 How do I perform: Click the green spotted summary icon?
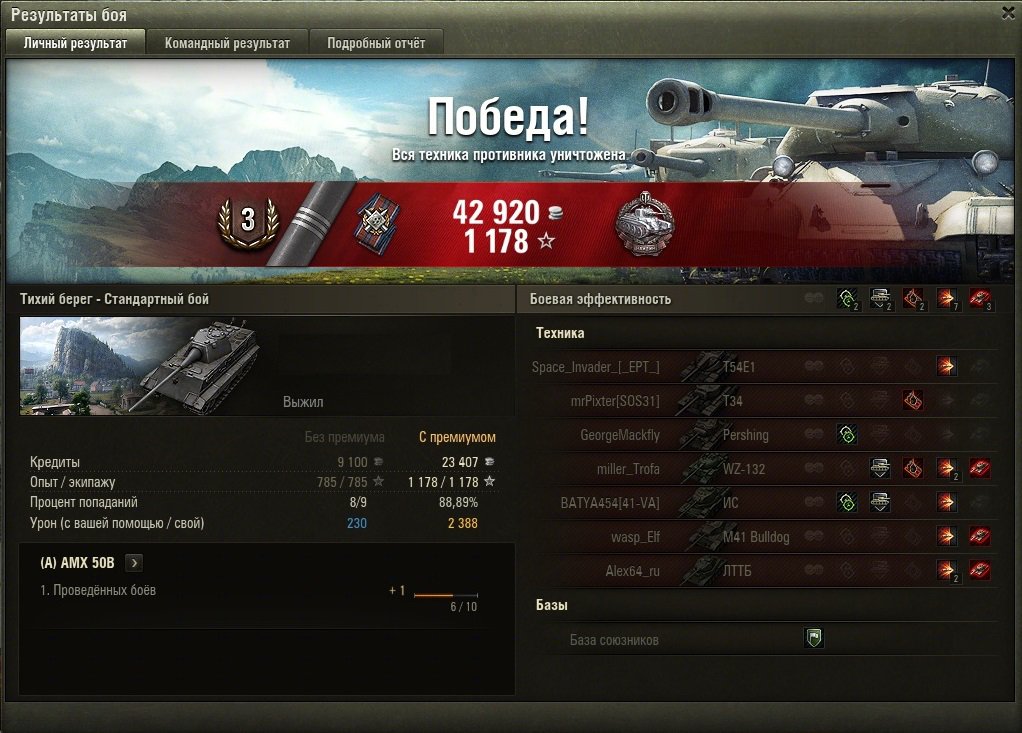pyautogui.click(x=847, y=299)
